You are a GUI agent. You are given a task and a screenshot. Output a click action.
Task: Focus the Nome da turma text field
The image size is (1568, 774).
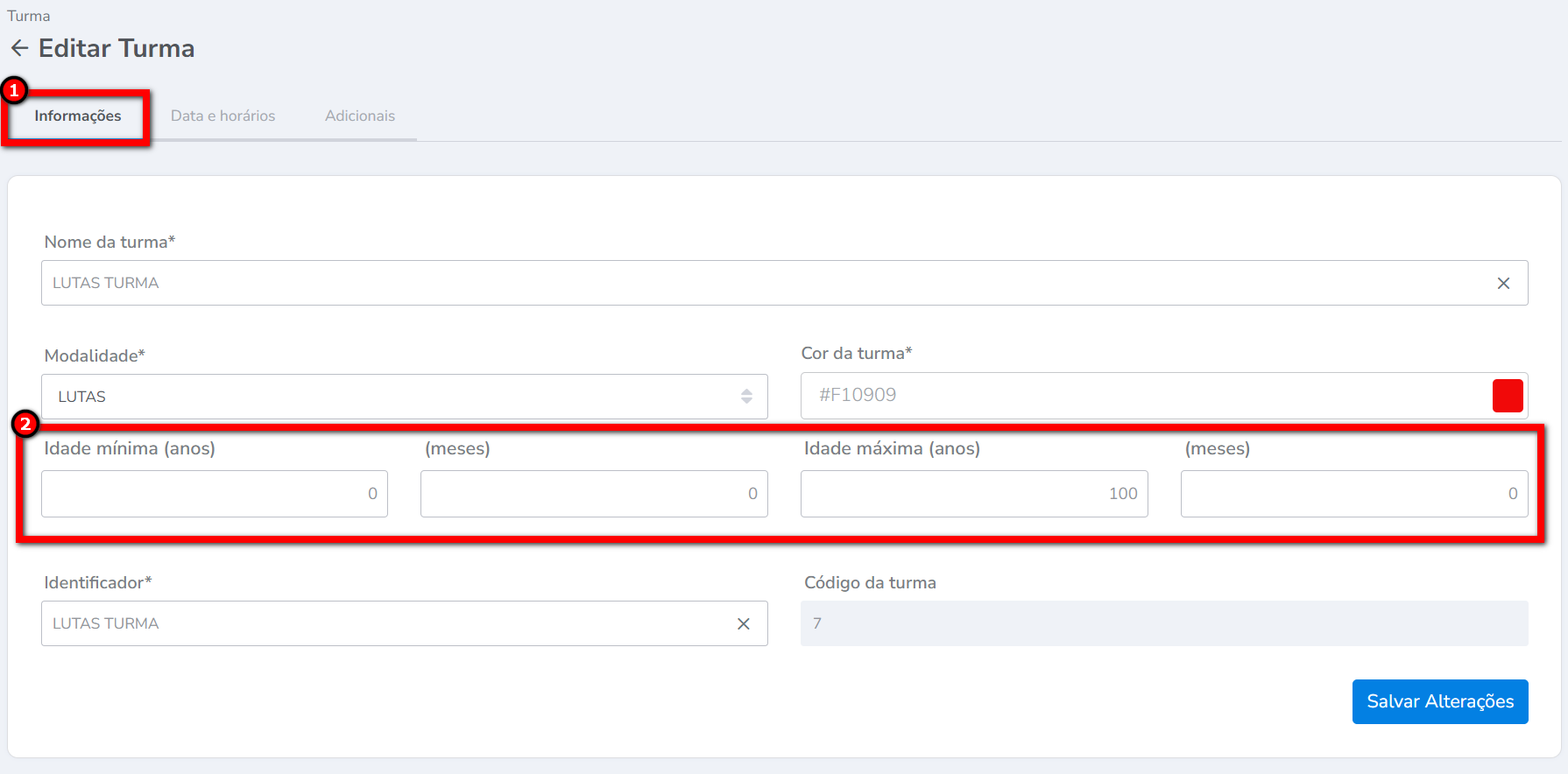click(762, 284)
